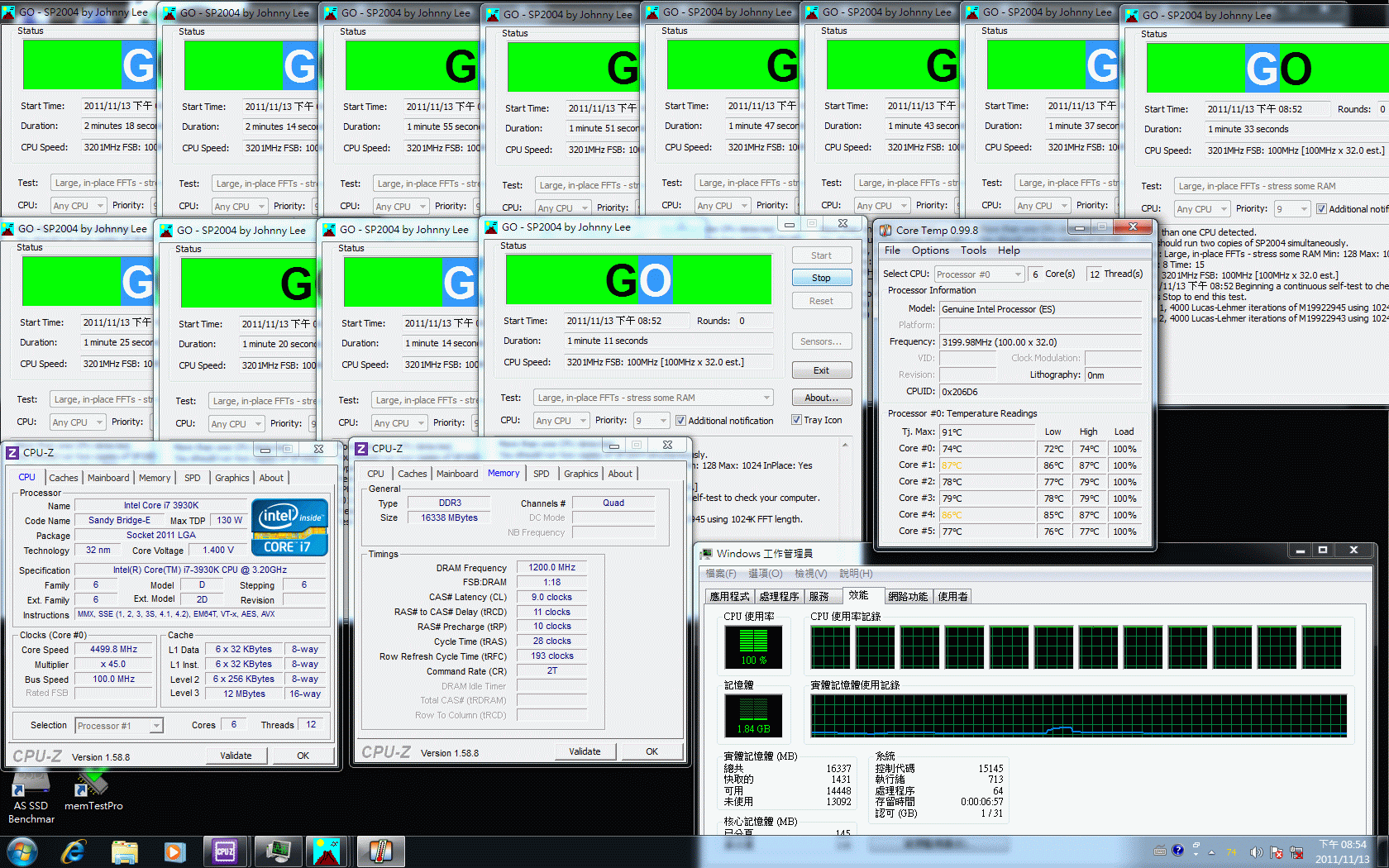Toggle Additional notification in 1 minute 11 seconds SP2004
This screenshot has height=868, width=1389.
[x=680, y=421]
